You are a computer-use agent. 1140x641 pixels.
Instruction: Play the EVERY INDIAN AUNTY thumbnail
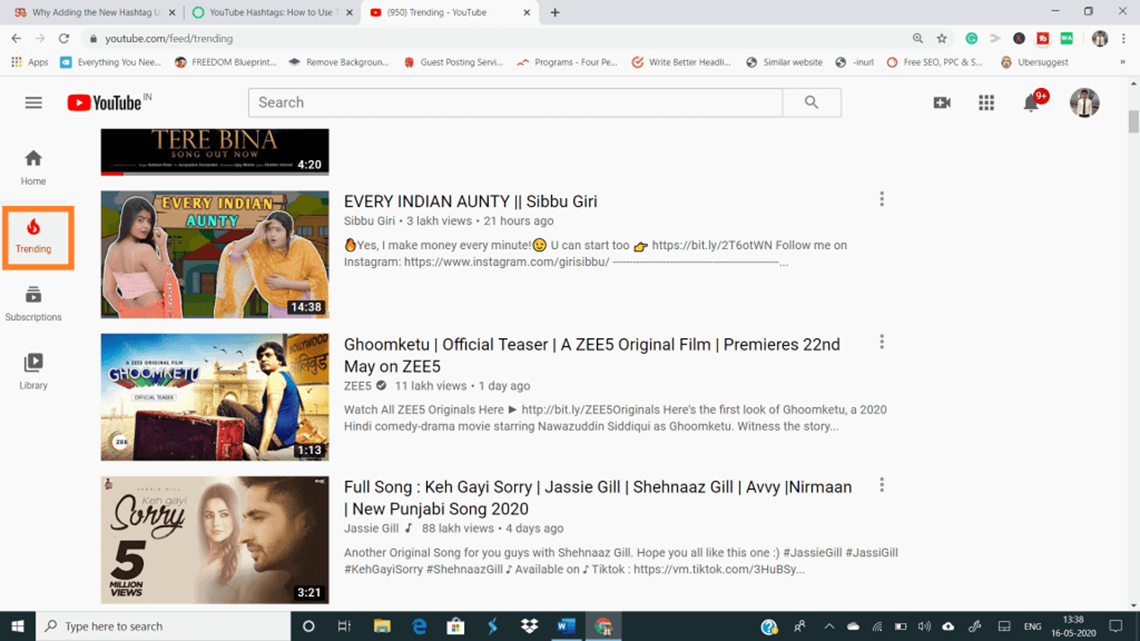[214, 254]
